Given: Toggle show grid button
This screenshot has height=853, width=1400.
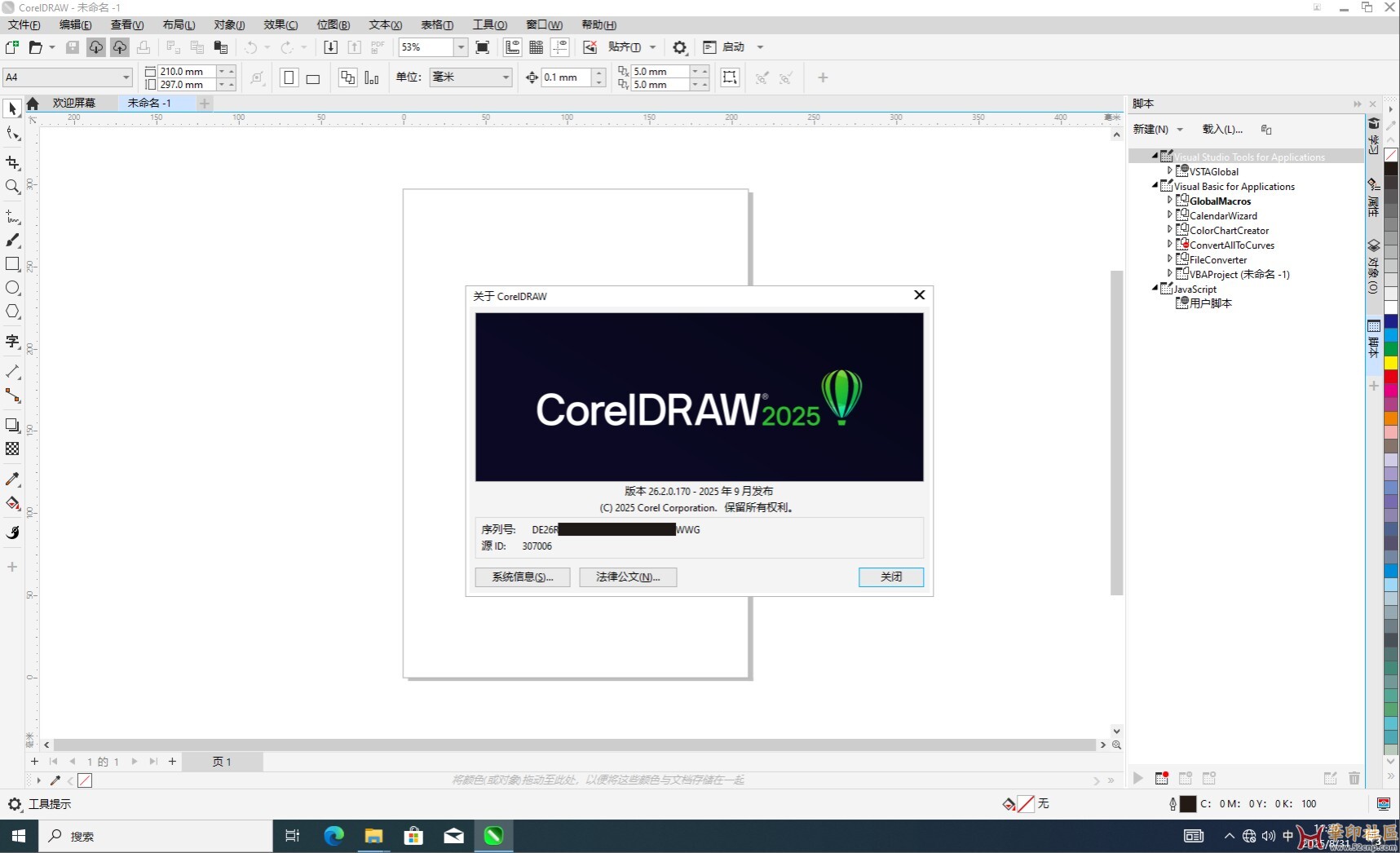Looking at the screenshot, I should click(537, 47).
